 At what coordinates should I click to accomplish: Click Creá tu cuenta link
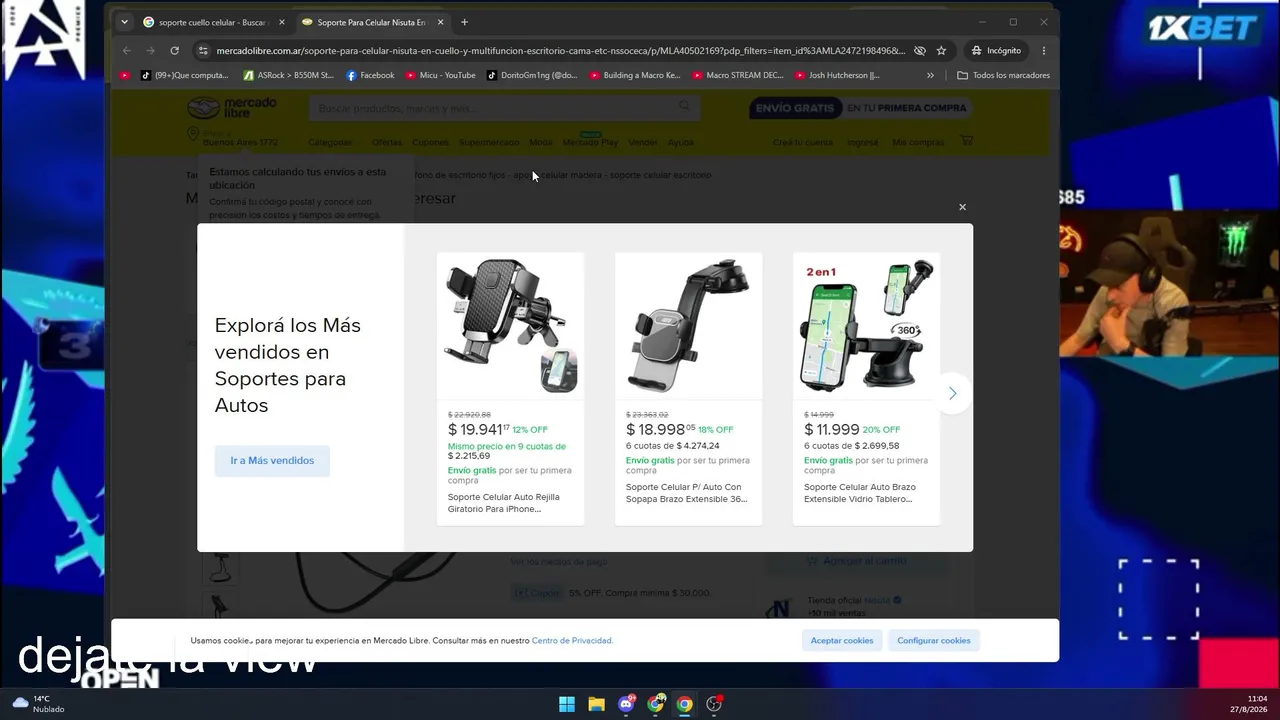click(802, 142)
